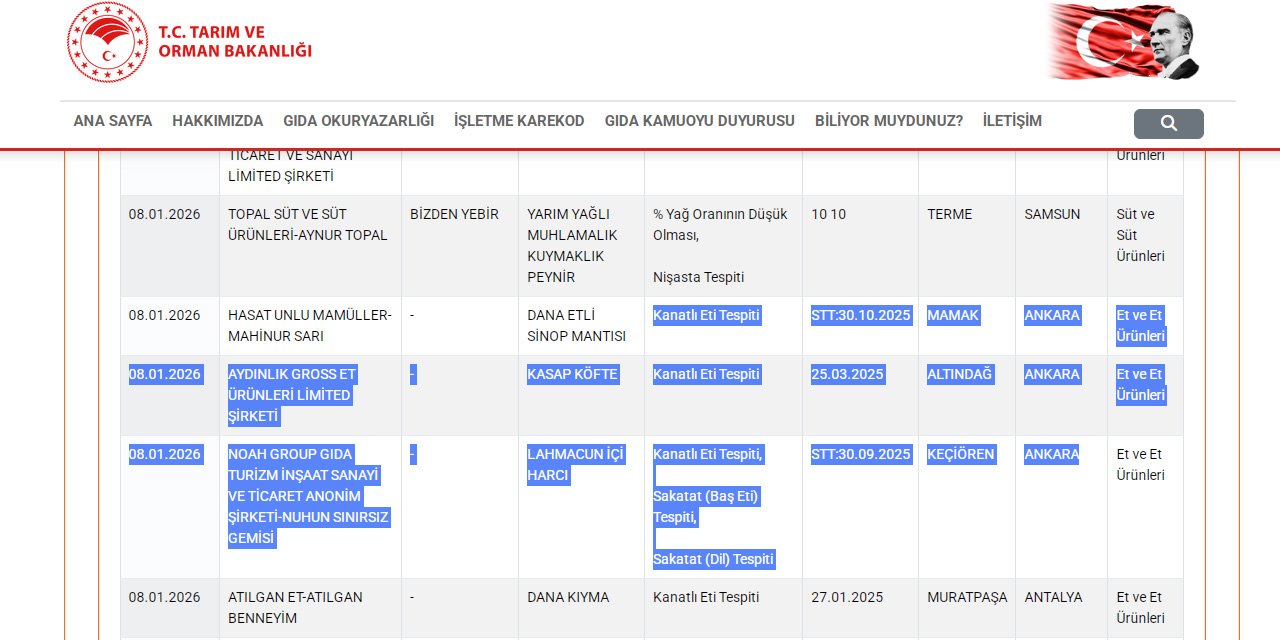Click the TOPAL SÜT VE SÜT ÜRÜNLERİ company cell
This screenshot has height=640, width=1280.
pos(307,225)
